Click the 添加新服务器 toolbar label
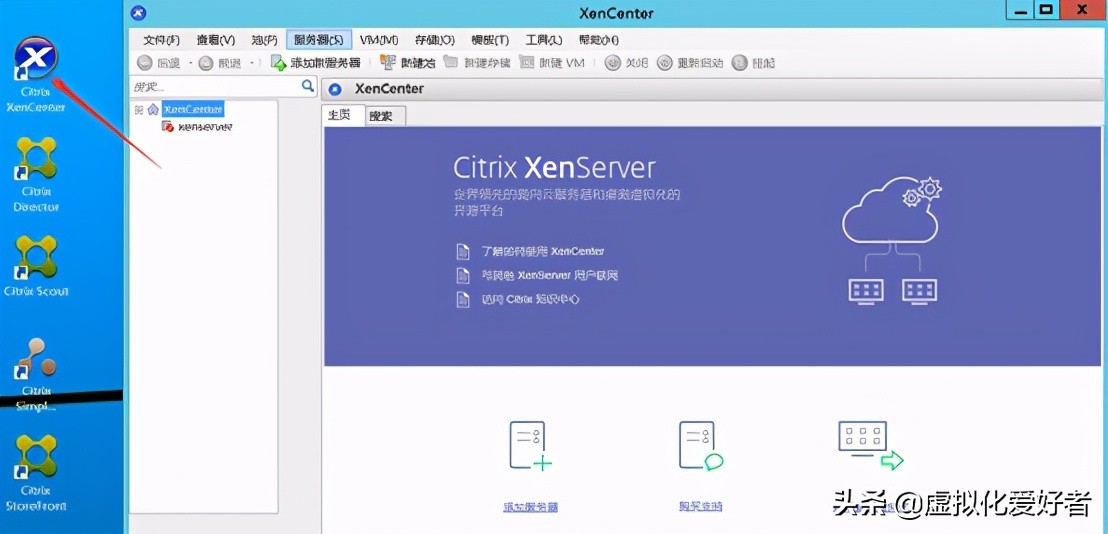This screenshot has height=534, width=1108. 326,63
